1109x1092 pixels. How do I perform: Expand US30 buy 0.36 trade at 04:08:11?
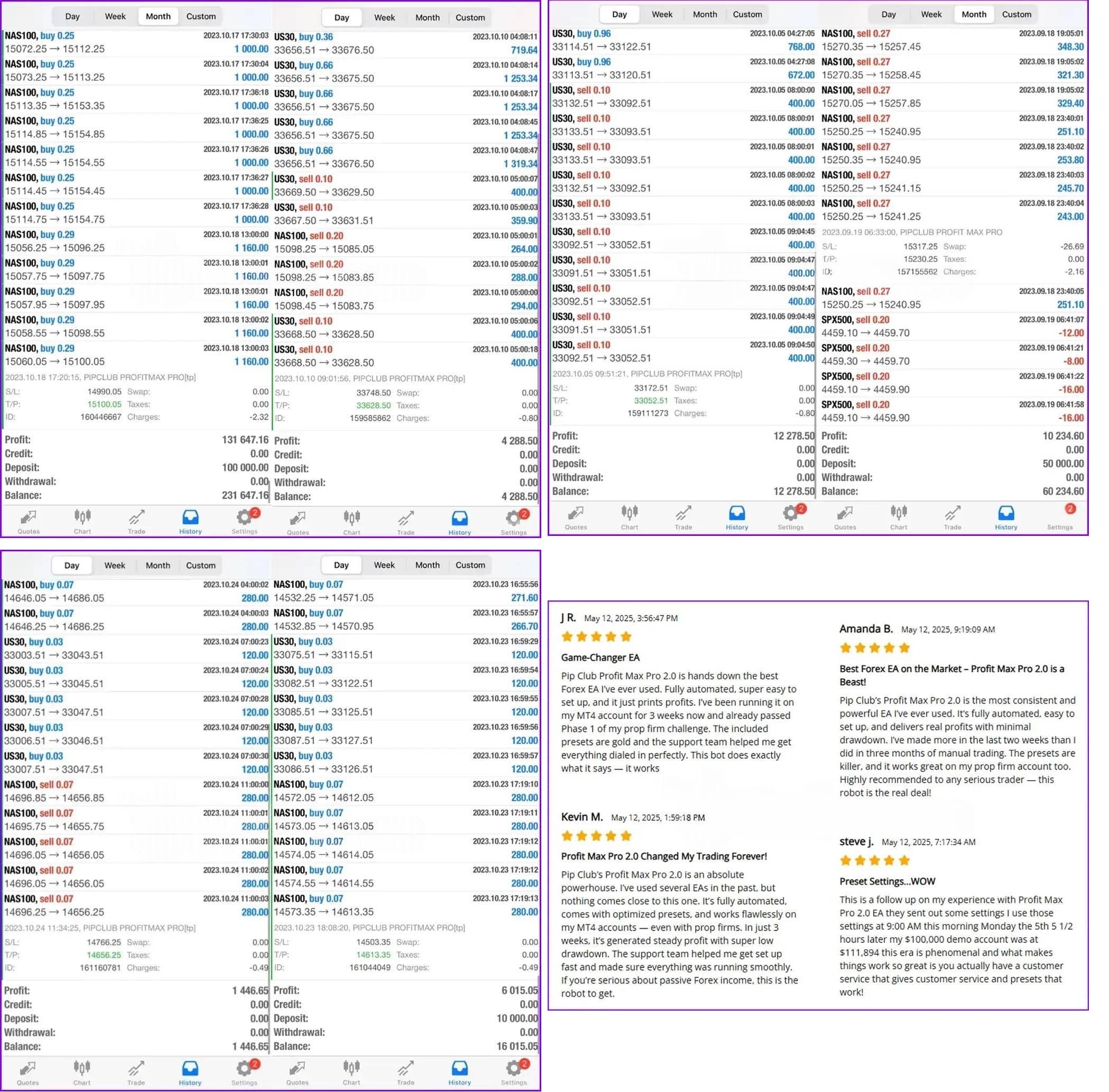pos(405,43)
